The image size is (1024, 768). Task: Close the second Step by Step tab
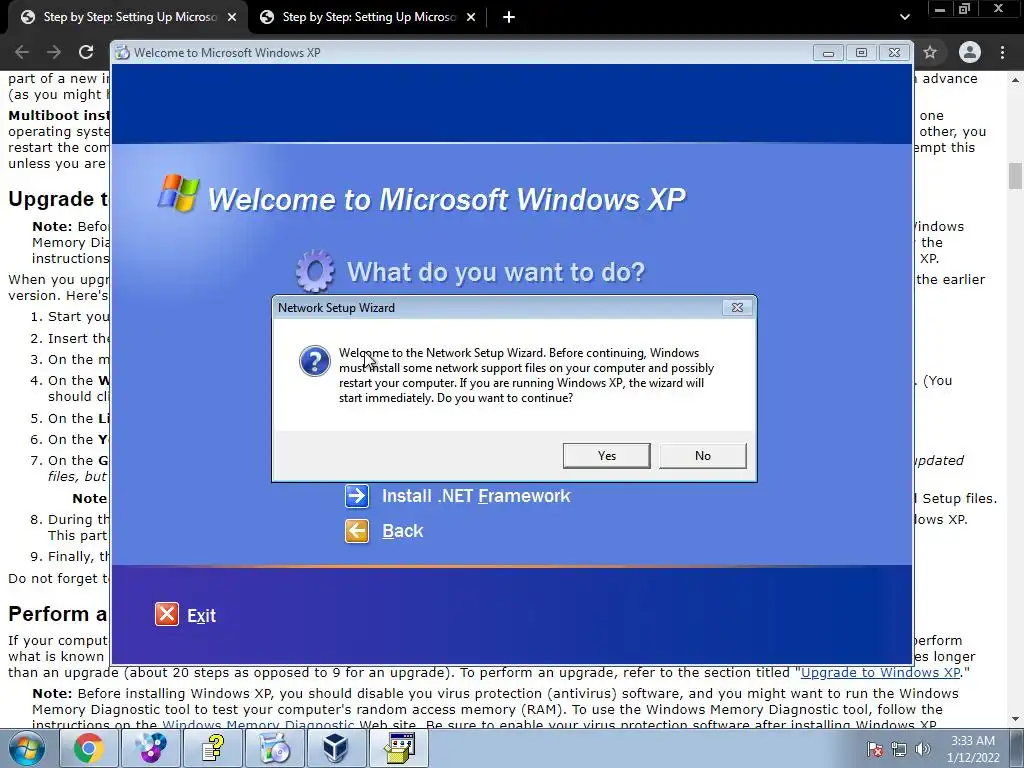click(471, 17)
